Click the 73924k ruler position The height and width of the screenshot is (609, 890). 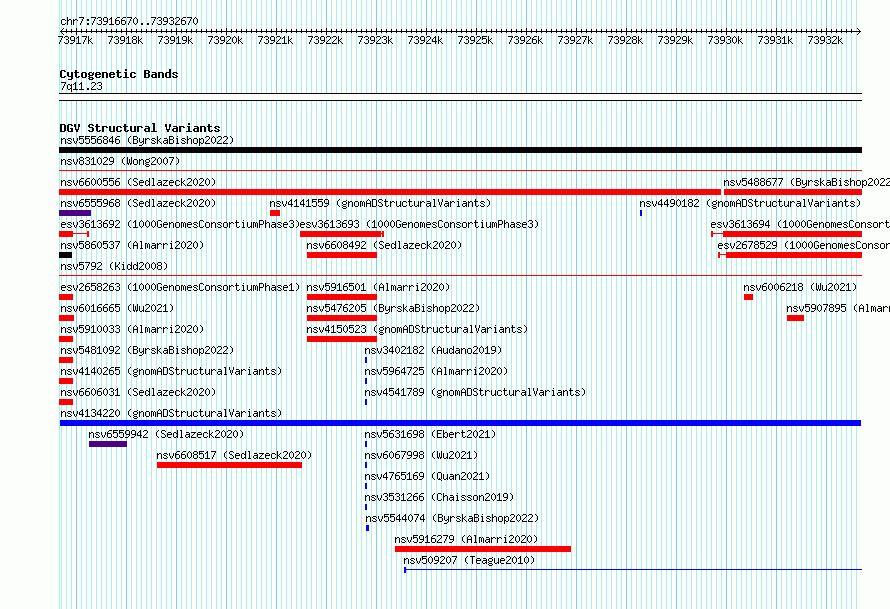coord(425,40)
